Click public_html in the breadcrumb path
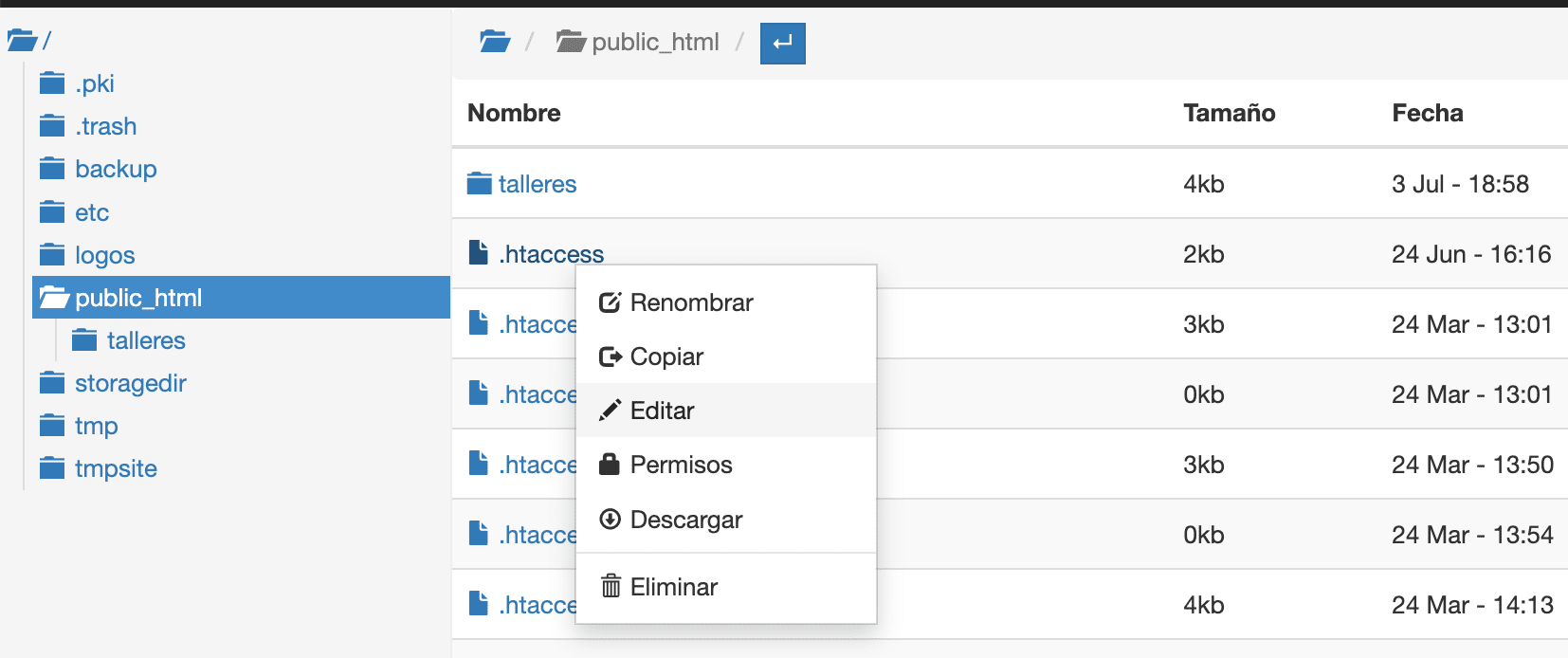This screenshot has width=1568, height=658. pyautogui.click(x=654, y=42)
